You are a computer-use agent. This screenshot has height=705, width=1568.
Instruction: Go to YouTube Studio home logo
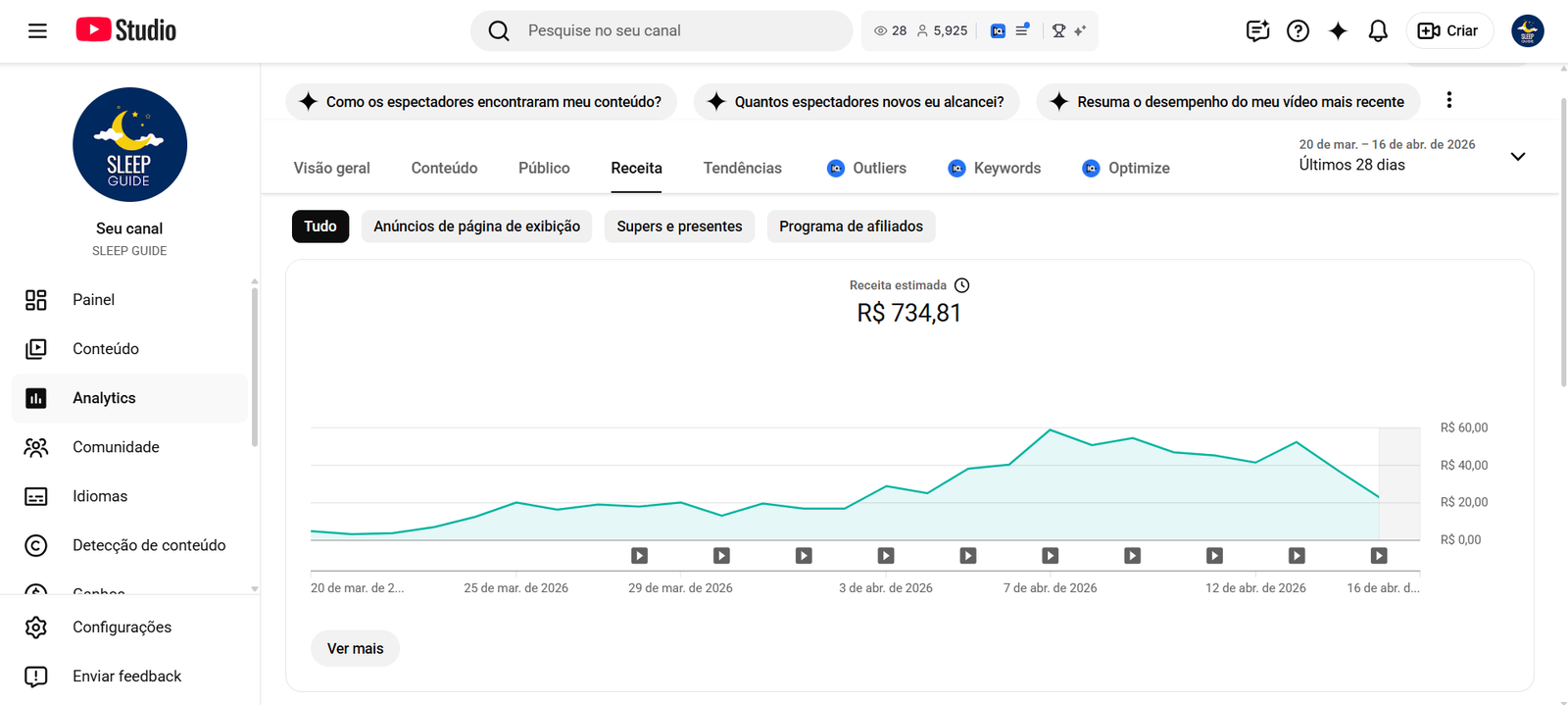(126, 30)
